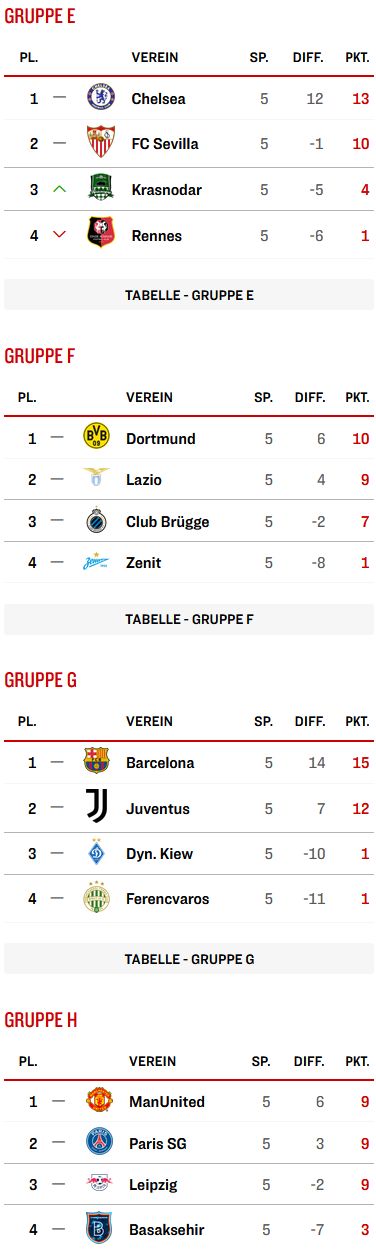376x1252 pixels.
Task: Select the Basaksehir team name
Action: (168, 1230)
